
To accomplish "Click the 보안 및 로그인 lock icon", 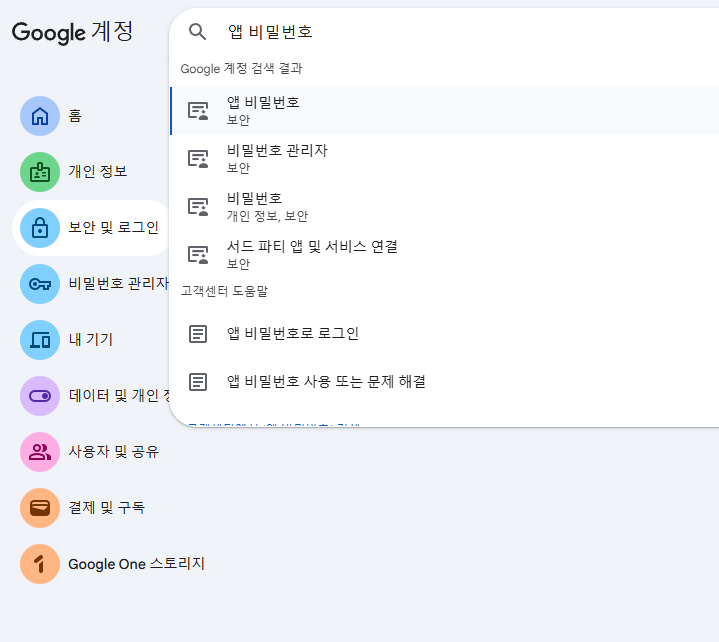I will 40,228.
